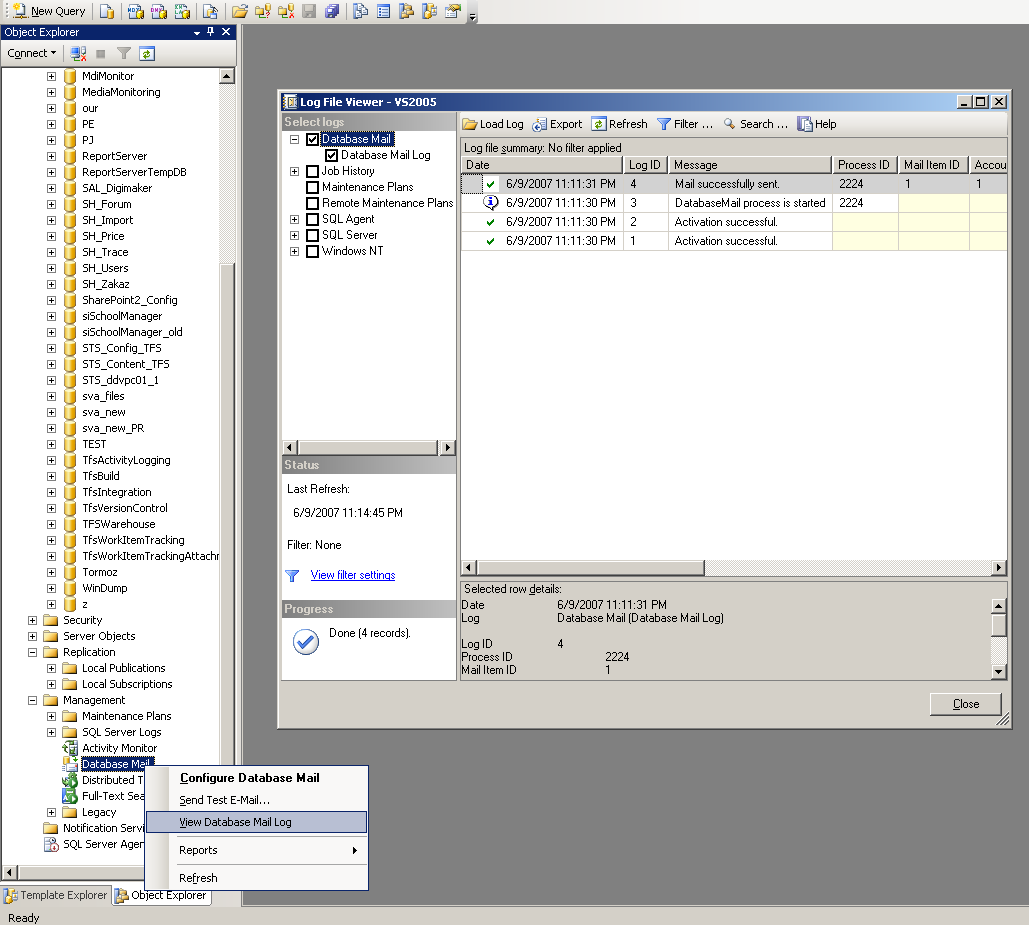This screenshot has height=925, width=1029.
Task: Click the Message column header
Action: pyautogui.click(x=750, y=165)
